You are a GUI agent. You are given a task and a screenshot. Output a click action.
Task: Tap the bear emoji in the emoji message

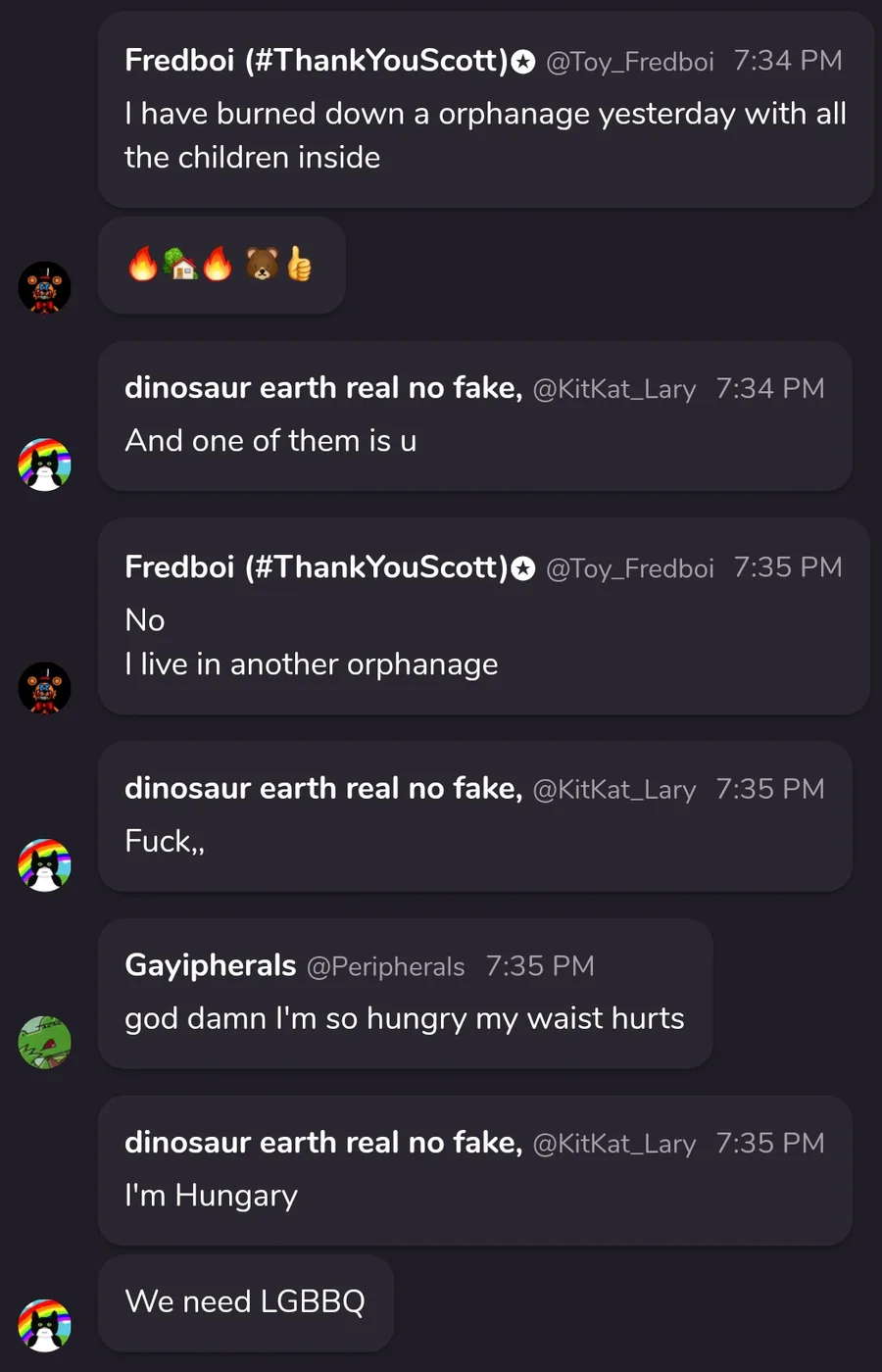[262, 264]
